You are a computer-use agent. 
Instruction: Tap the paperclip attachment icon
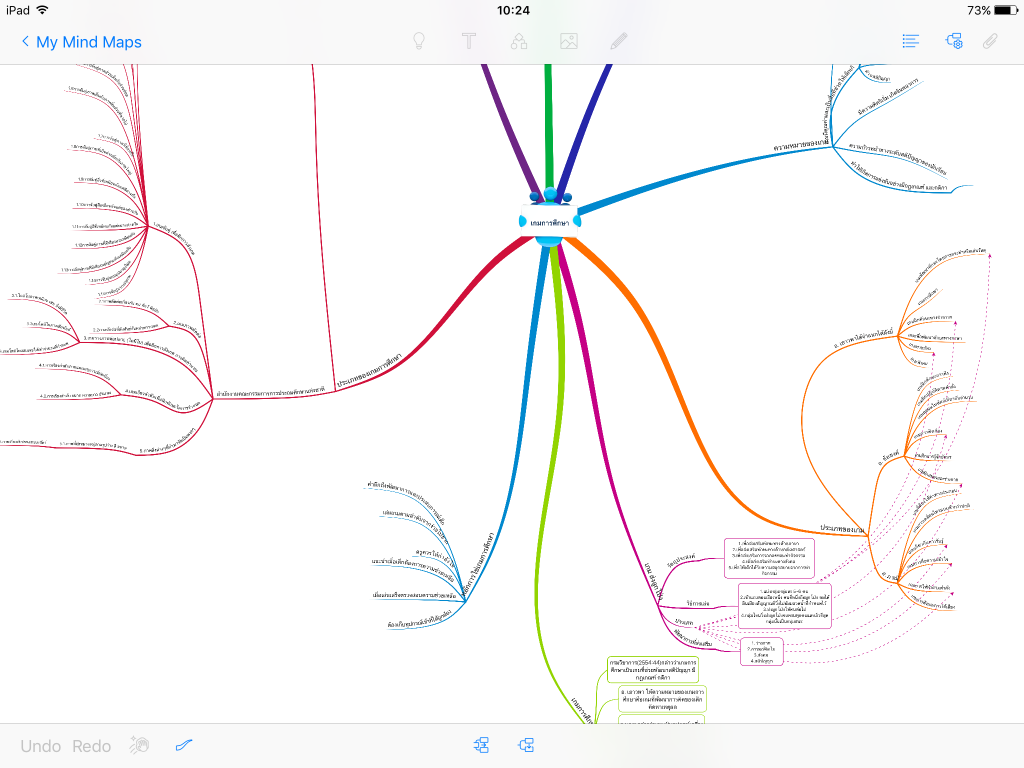pos(991,42)
